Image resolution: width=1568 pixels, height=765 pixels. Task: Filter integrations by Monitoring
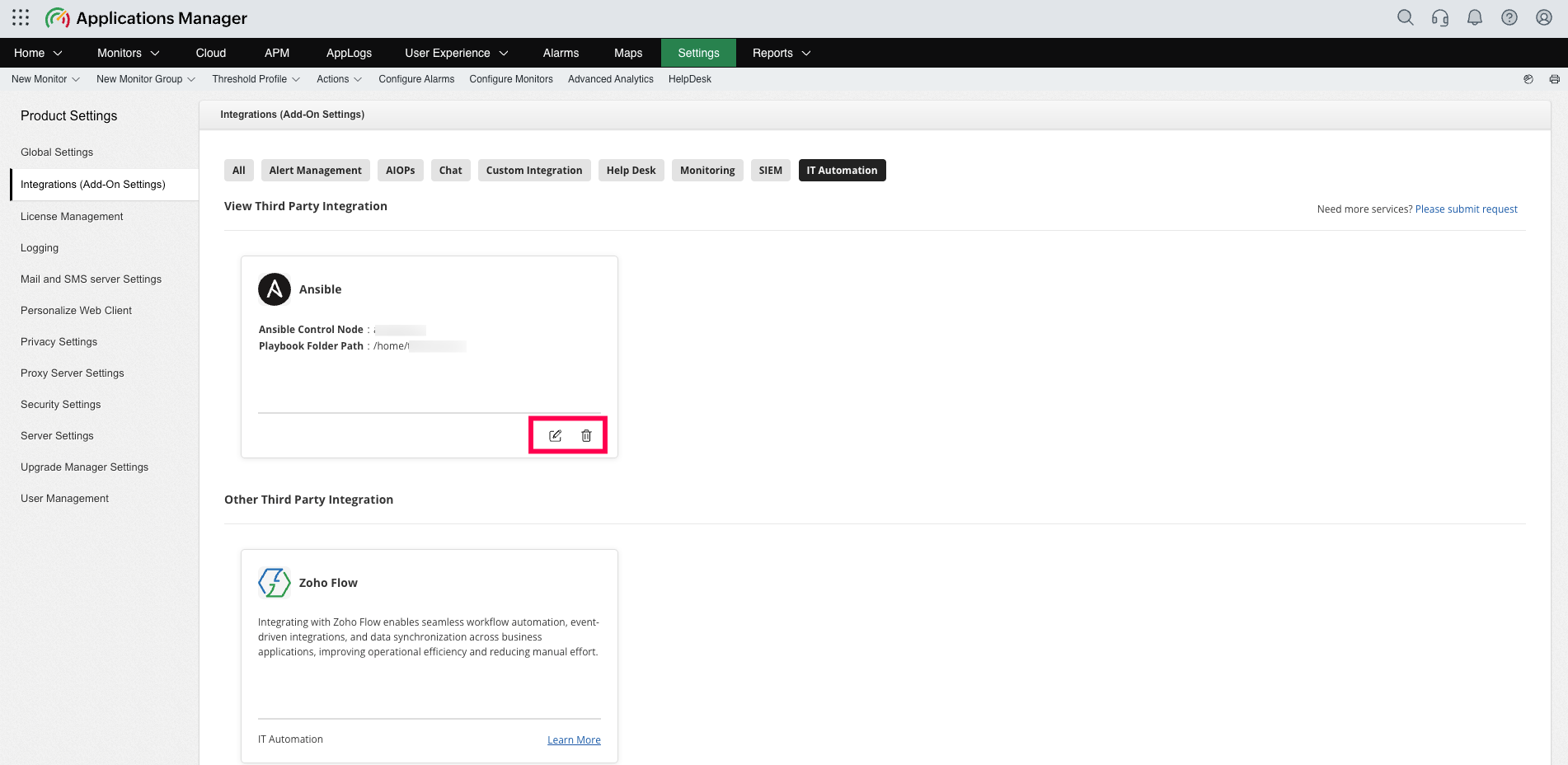click(x=707, y=171)
